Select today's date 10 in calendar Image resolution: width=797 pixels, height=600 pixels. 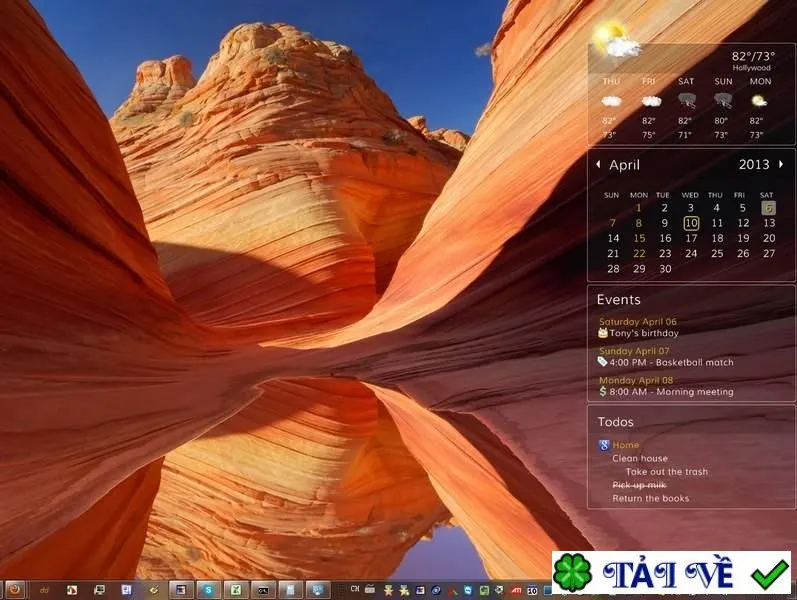coord(691,223)
